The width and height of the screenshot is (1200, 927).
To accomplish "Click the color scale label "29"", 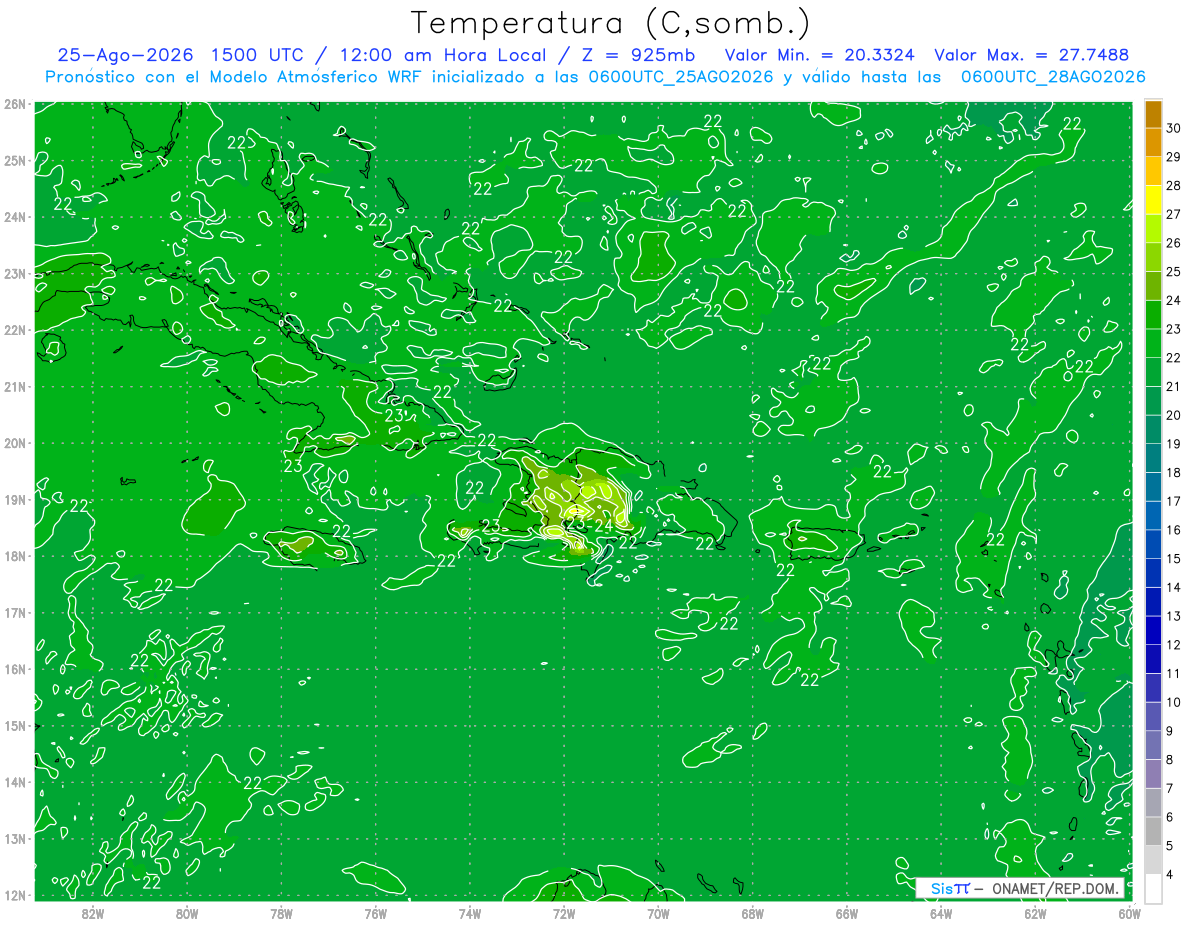I will [1173, 157].
